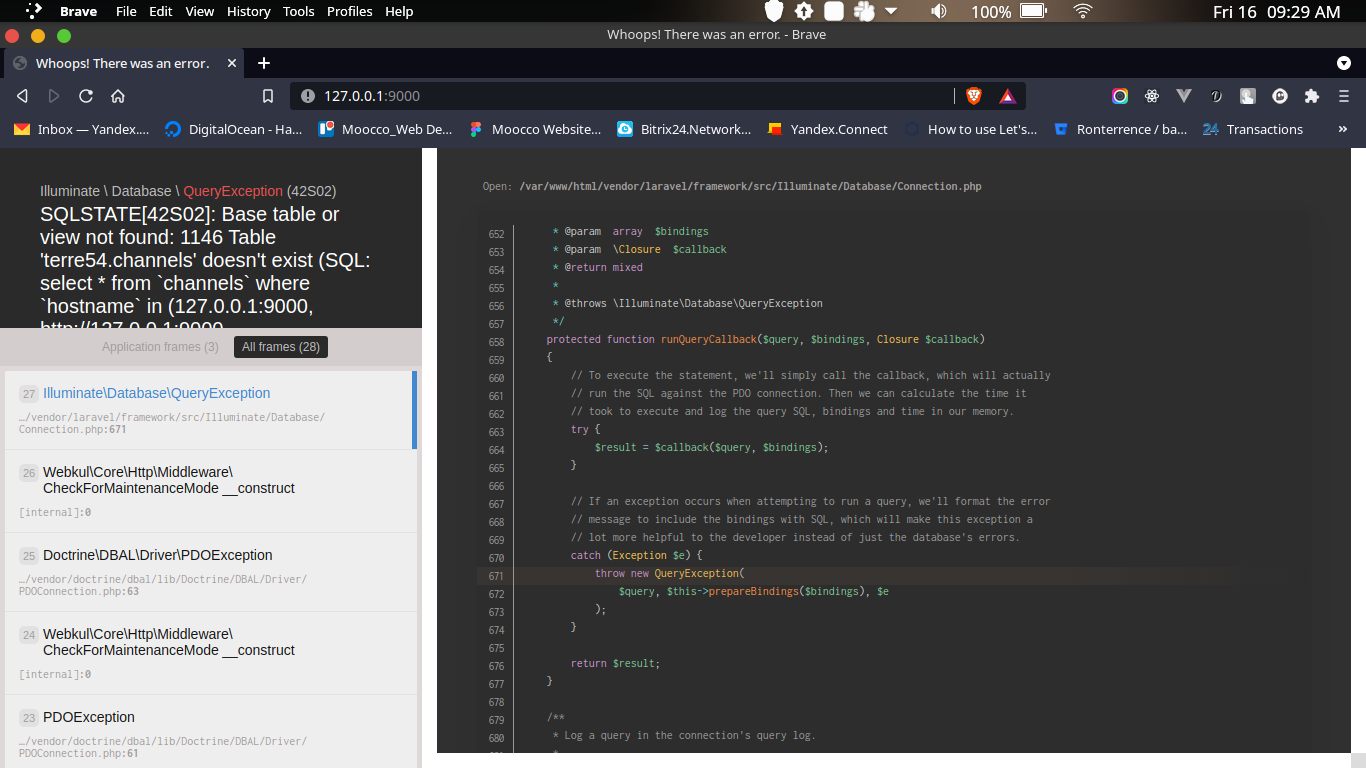This screenshot has height=768, width=1366.
Task: Open tab search dropdown arrow
Action: click(x=1344, y=63)
